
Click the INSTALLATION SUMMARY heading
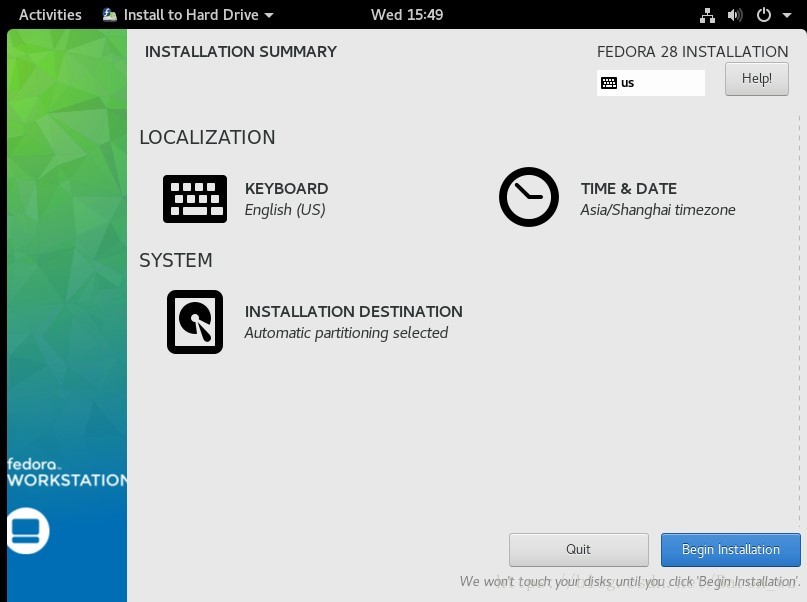(240, 51)
